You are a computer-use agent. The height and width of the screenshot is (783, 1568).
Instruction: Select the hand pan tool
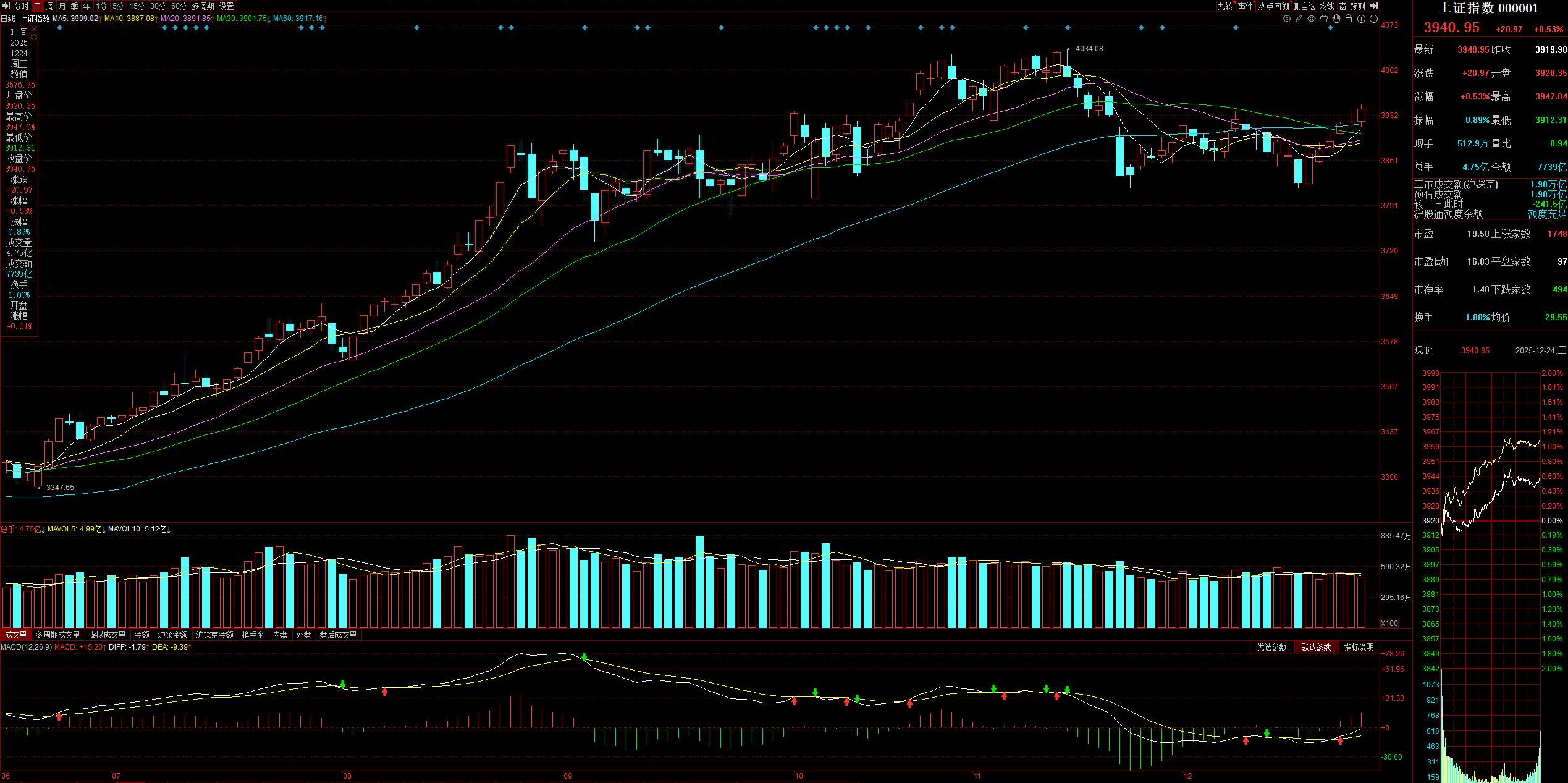(1336, 19)
